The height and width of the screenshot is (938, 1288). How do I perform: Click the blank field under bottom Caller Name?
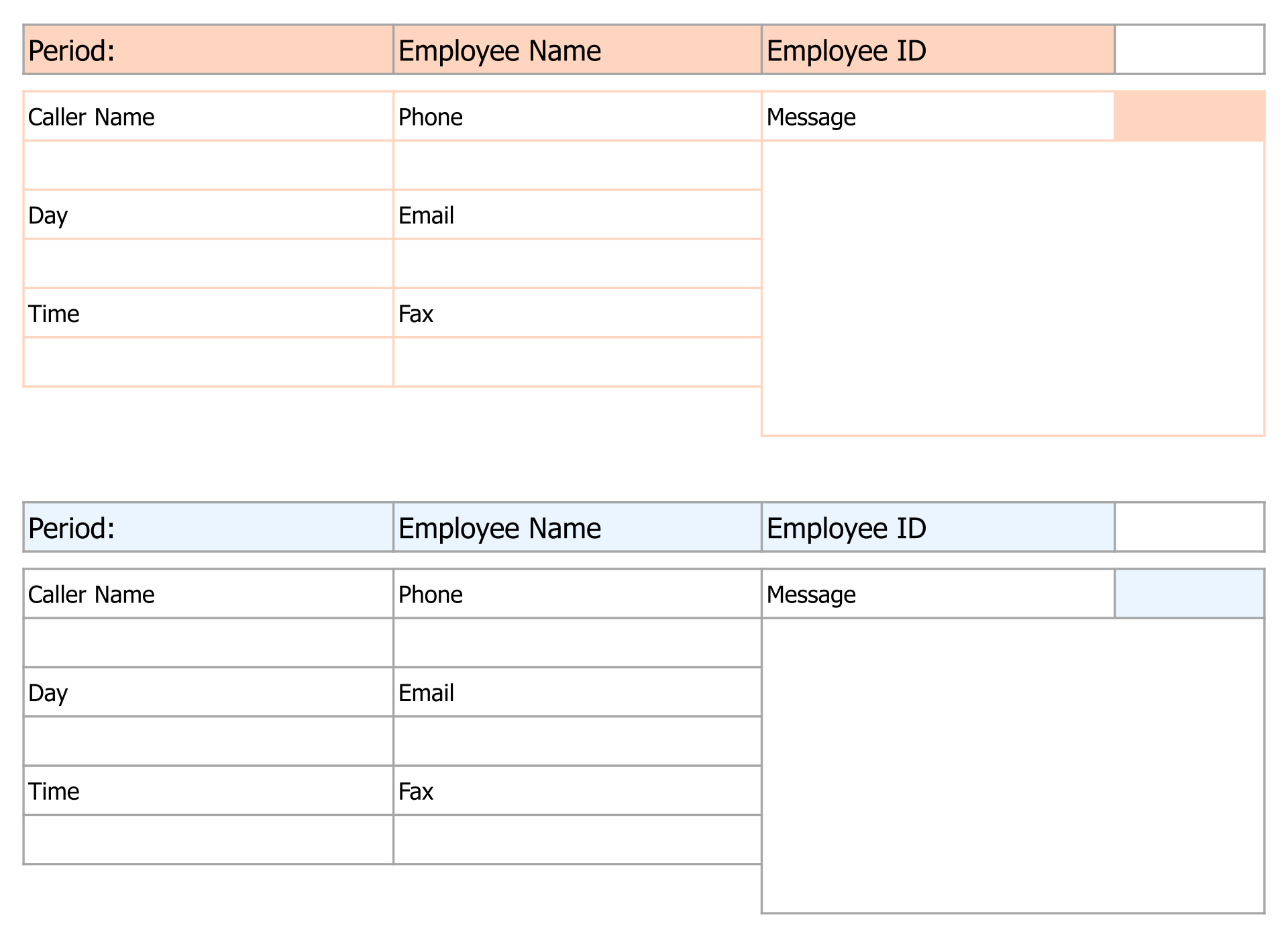click(208, 643)
